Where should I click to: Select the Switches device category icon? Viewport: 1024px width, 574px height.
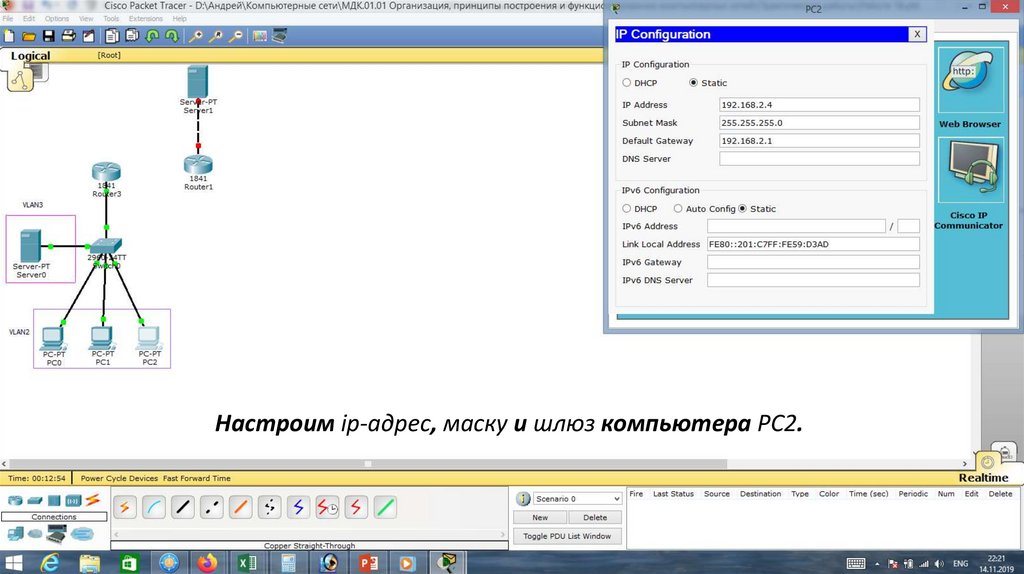tap(35, 501)
